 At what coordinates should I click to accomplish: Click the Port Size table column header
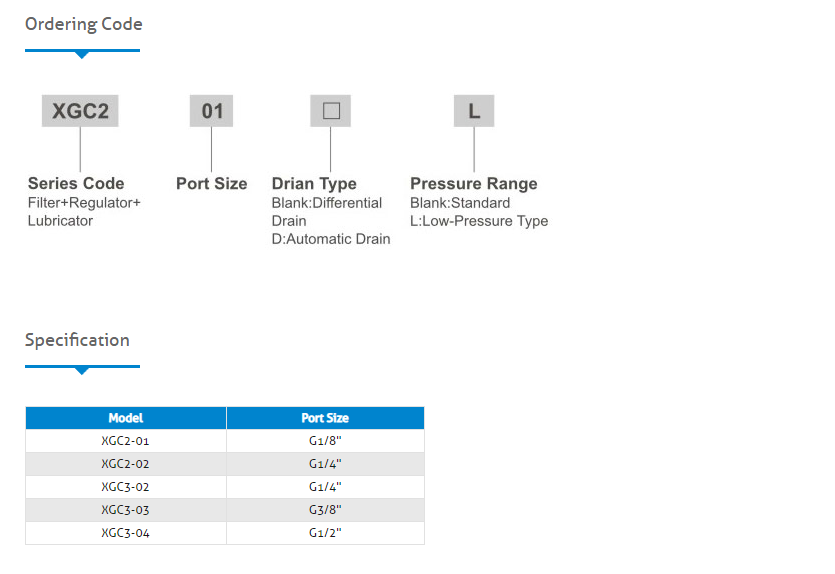pos(325,418)
